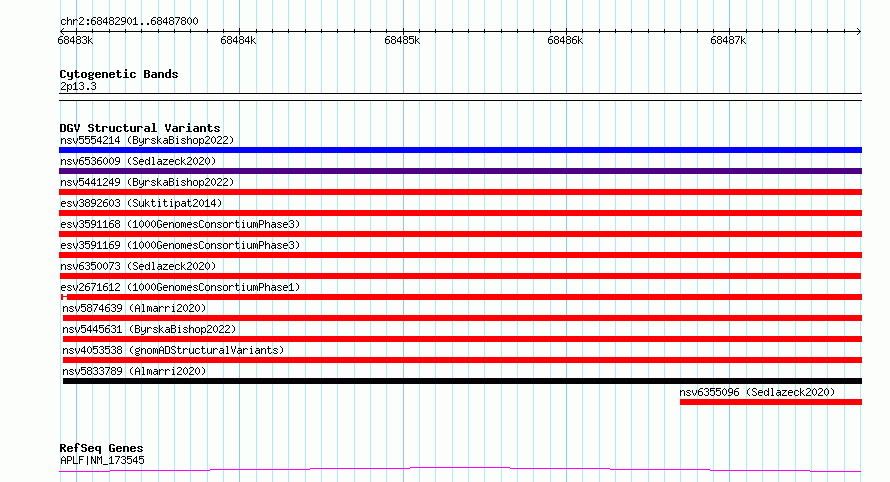890x482 pixels.
Task: Open the nsv5833789 (Almarri2020) variant label
Action: click(134, 371)
